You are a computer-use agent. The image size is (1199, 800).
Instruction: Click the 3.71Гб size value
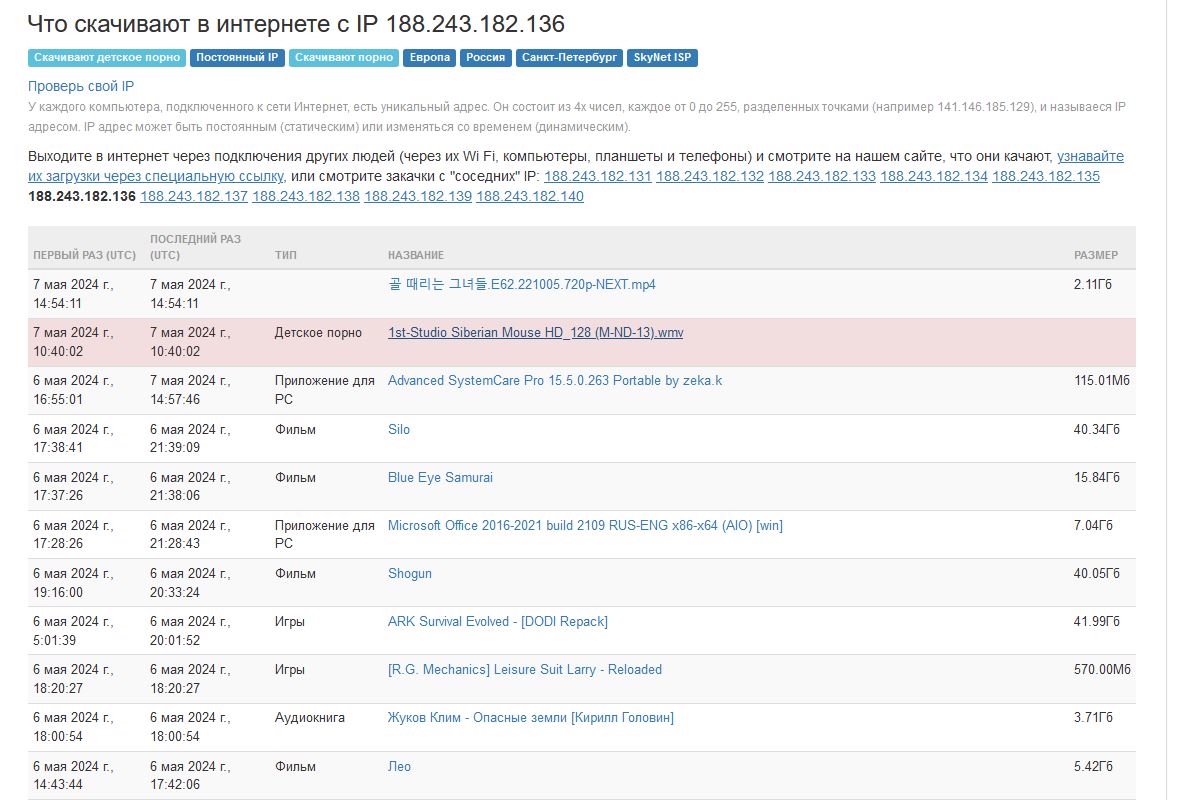point(1093,717)
